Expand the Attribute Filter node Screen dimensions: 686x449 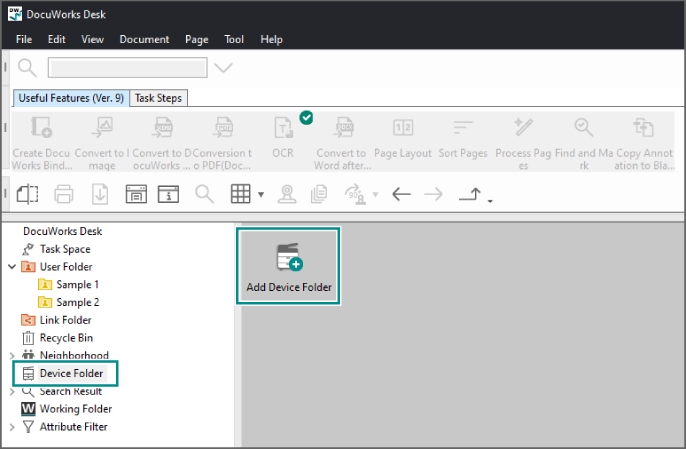[x=12, y=427]
